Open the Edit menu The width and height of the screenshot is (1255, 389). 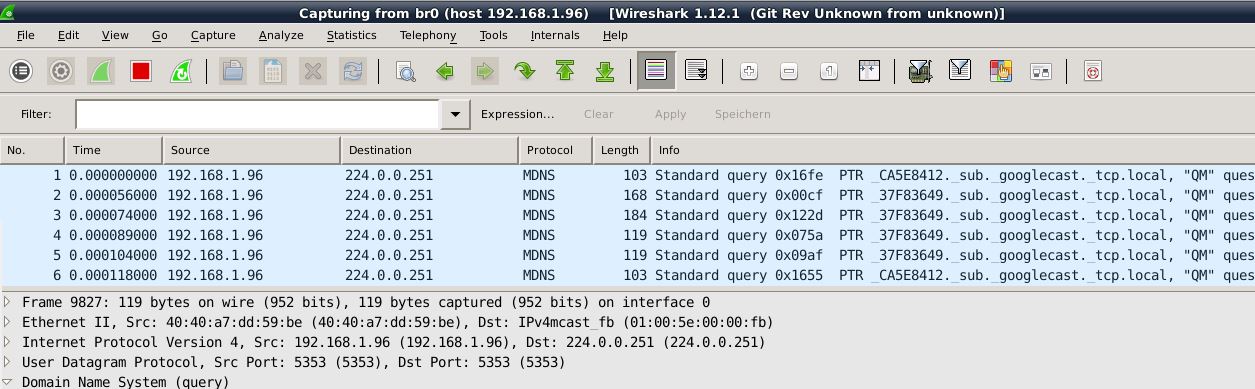(68, 35)
